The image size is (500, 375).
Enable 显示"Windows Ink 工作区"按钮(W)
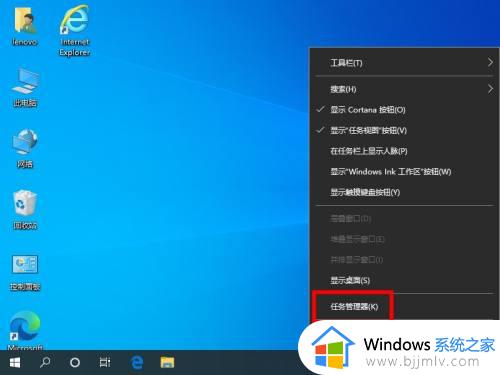(x=404, y=172)
